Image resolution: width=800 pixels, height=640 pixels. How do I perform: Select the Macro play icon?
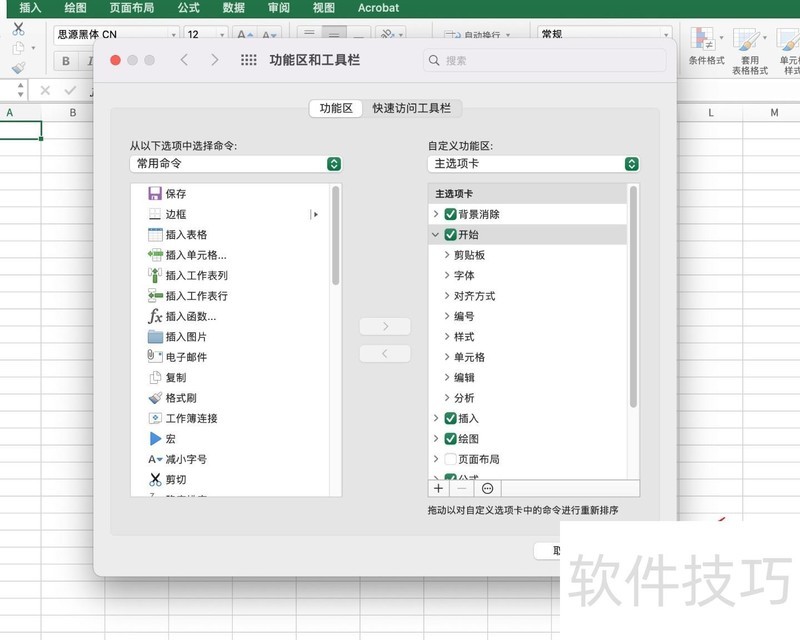coord(155,439)
